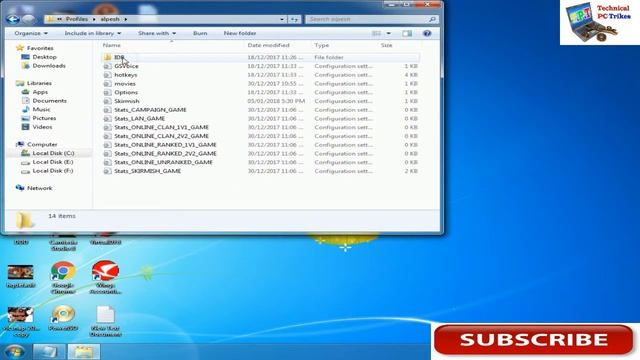Open the Include in library dropdown

(93, 33)
